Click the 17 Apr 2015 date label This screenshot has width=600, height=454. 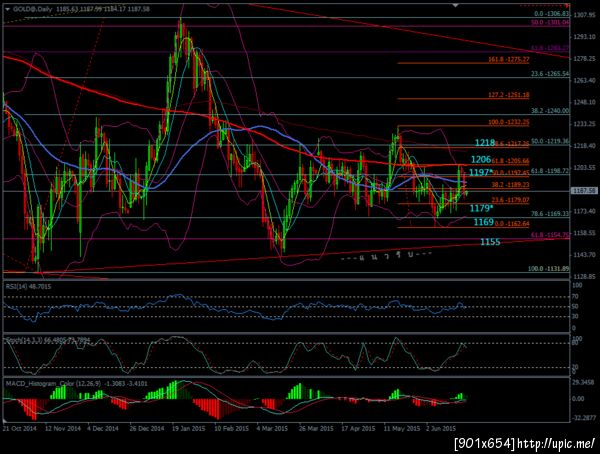click(x=359, y=428)
